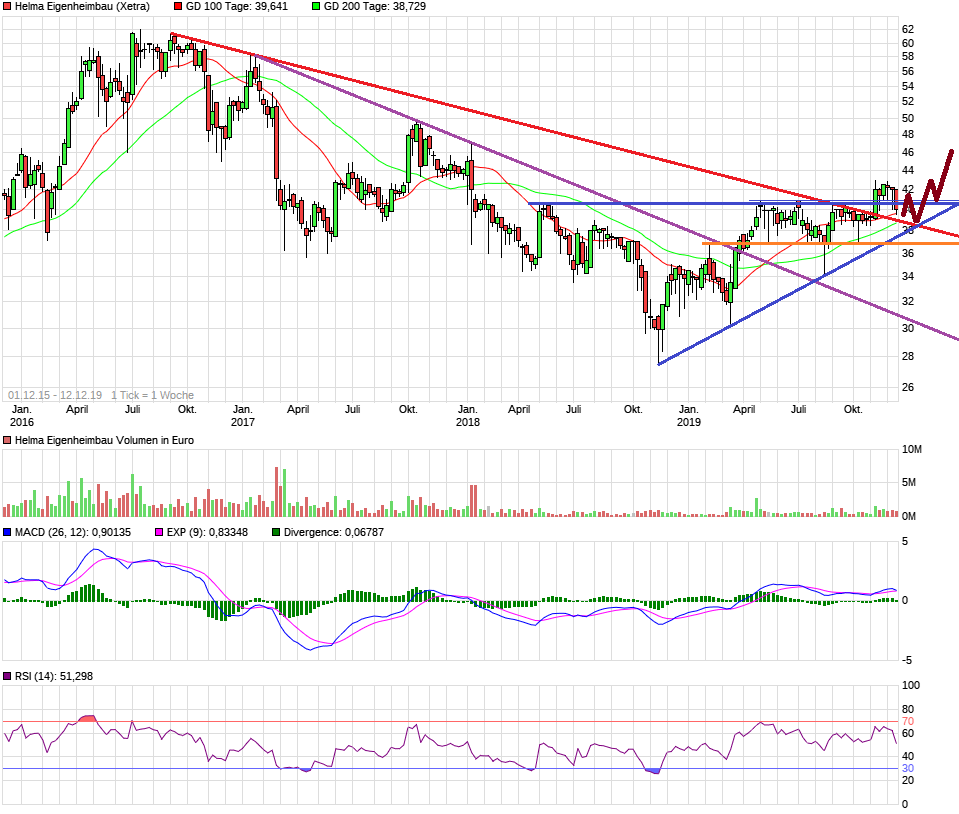Click the 2019 year label on the time axis
The width and height of the screenshot is (959, 814).
689,422
